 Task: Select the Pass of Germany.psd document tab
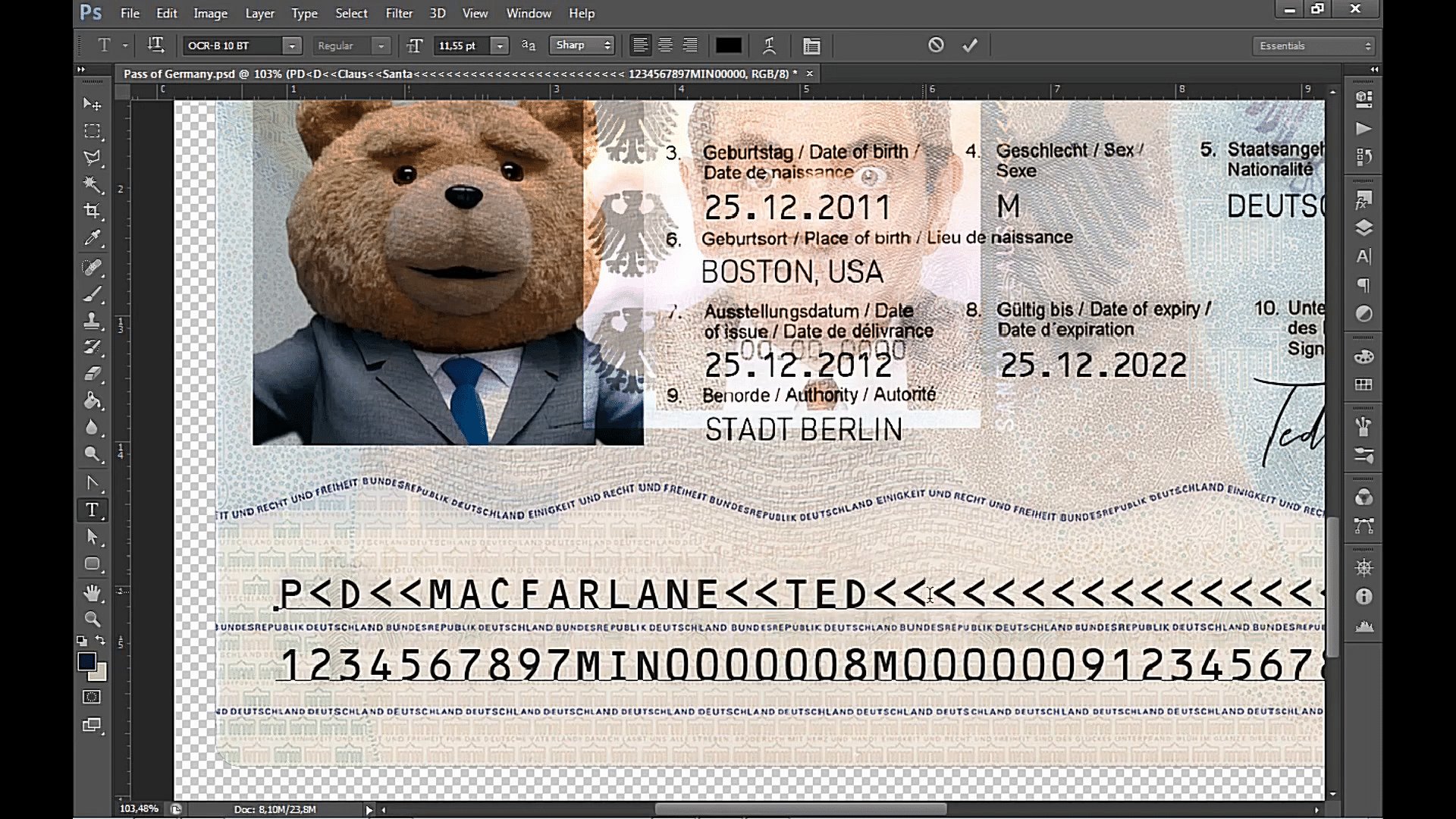coord(460,74)
